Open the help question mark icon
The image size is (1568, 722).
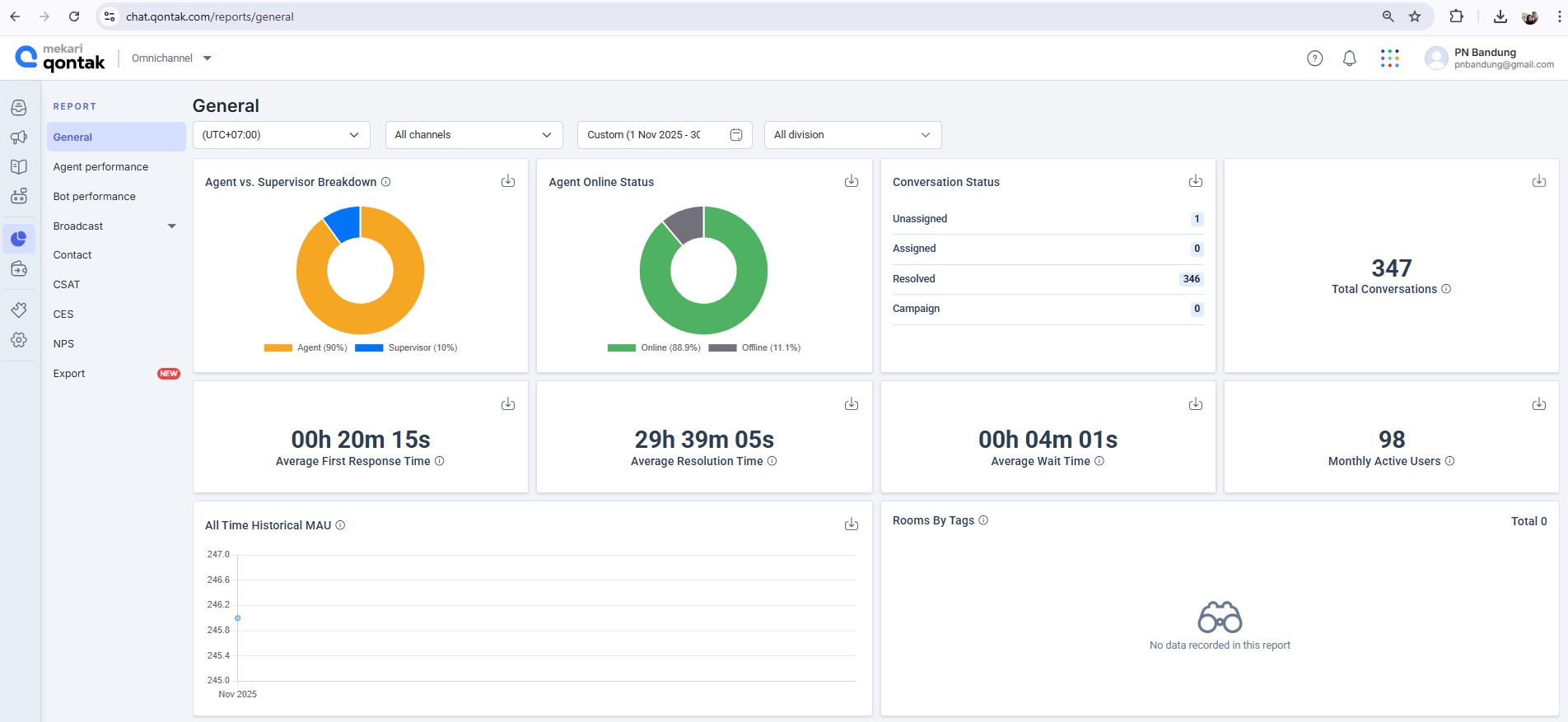tap(1315, 58)
